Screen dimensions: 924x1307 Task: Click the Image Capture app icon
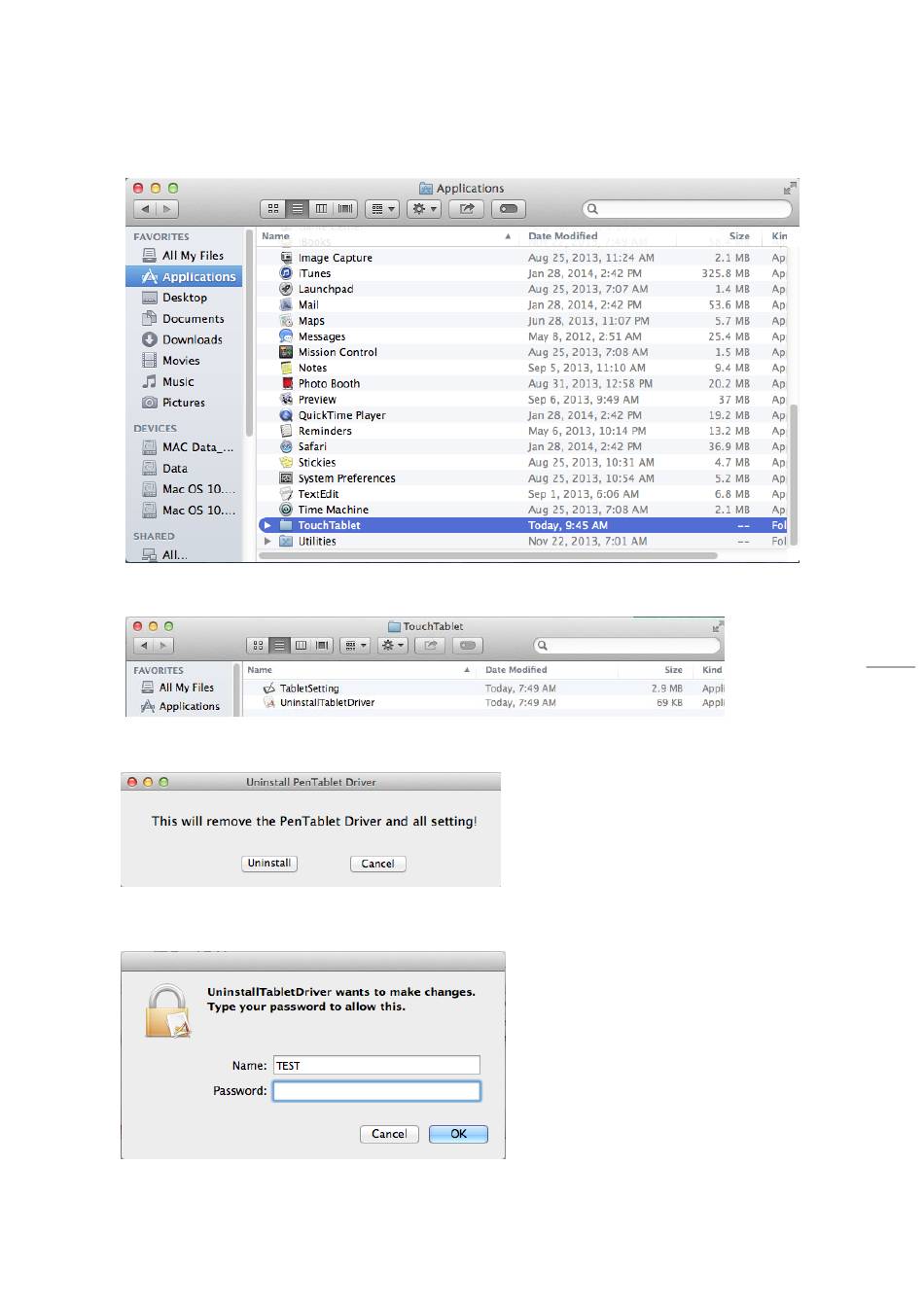coord(286,258)
